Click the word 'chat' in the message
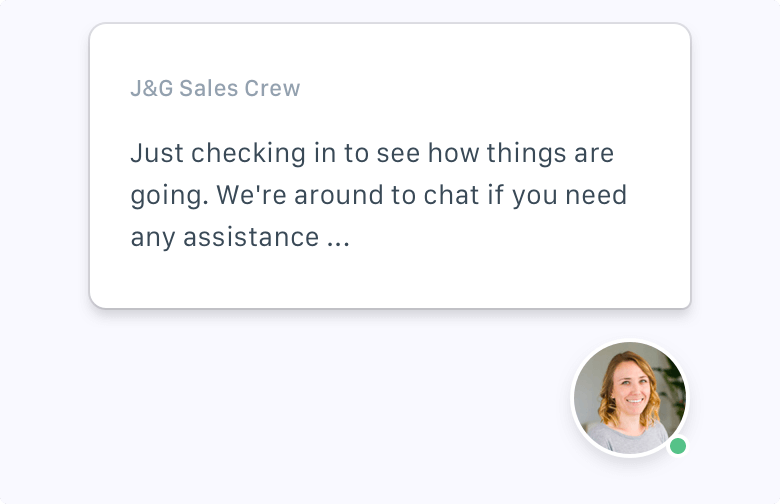The width and height of the screenshot is (780, 504). 451,195
